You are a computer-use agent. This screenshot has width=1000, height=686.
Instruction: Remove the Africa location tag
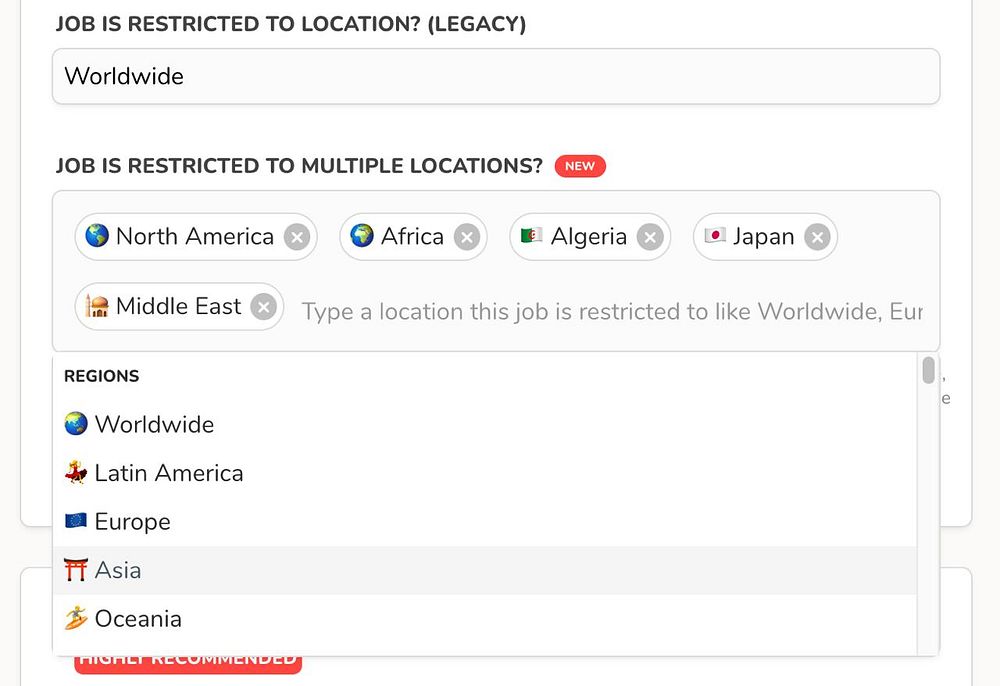pyautogui.click(x=466, y=237)
